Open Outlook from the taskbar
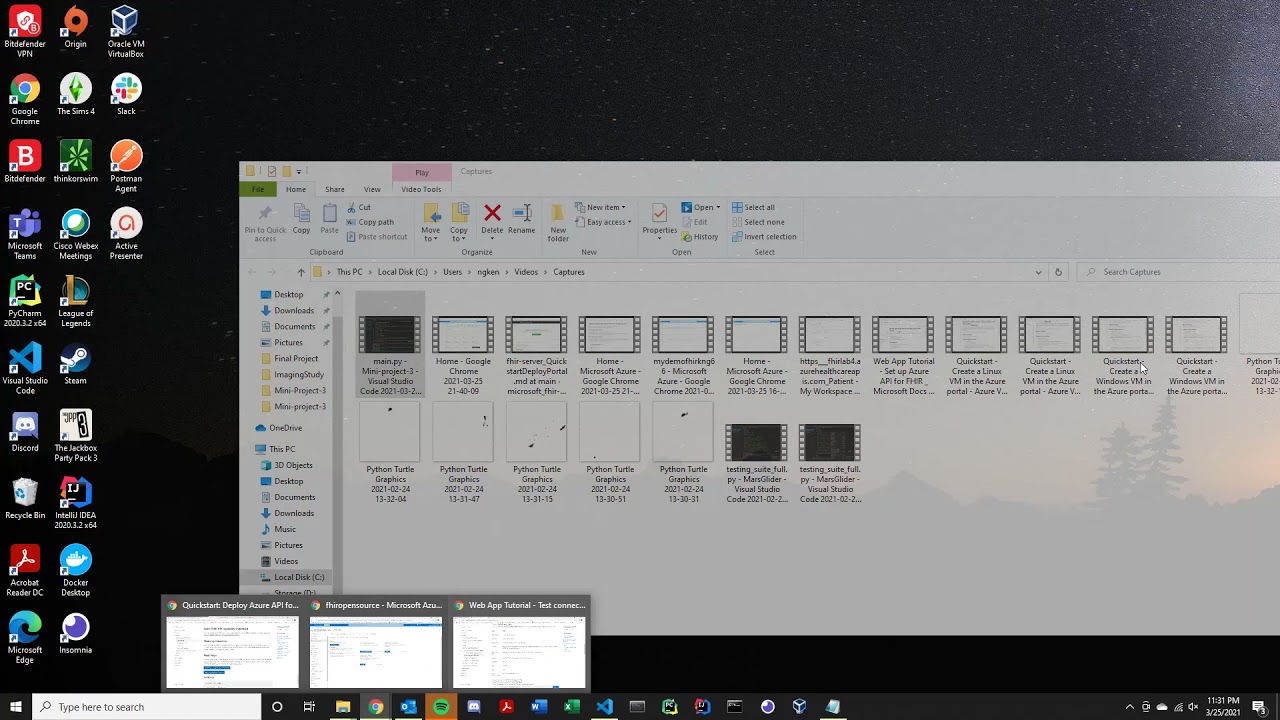 click(x=408, y=707)
